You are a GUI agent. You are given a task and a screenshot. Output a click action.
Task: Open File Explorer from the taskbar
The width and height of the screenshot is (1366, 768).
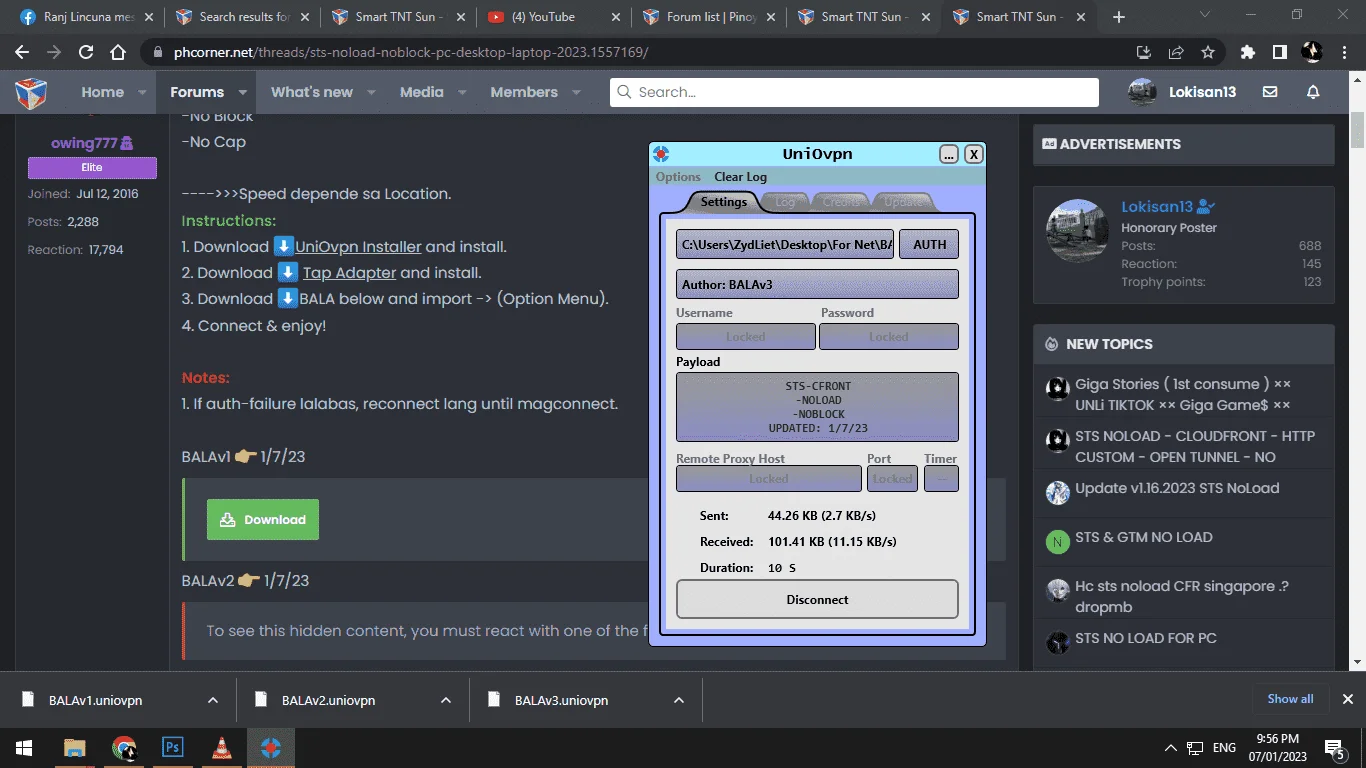[x=74, y=748]
